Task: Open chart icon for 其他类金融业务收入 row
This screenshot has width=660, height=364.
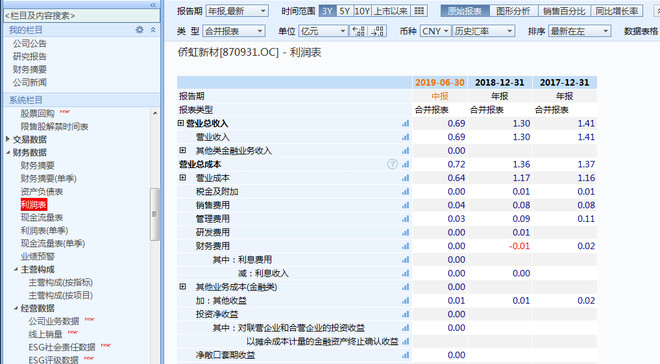Action: (x=405, y=151)
